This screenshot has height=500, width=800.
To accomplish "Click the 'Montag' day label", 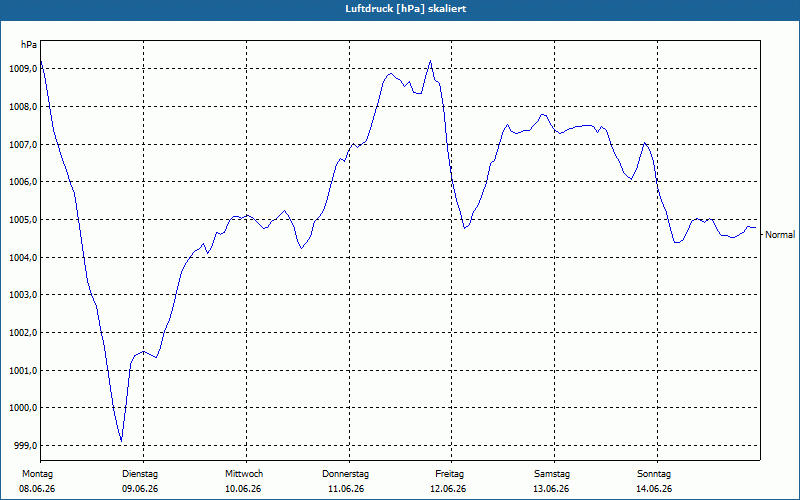I will [37, 474].
